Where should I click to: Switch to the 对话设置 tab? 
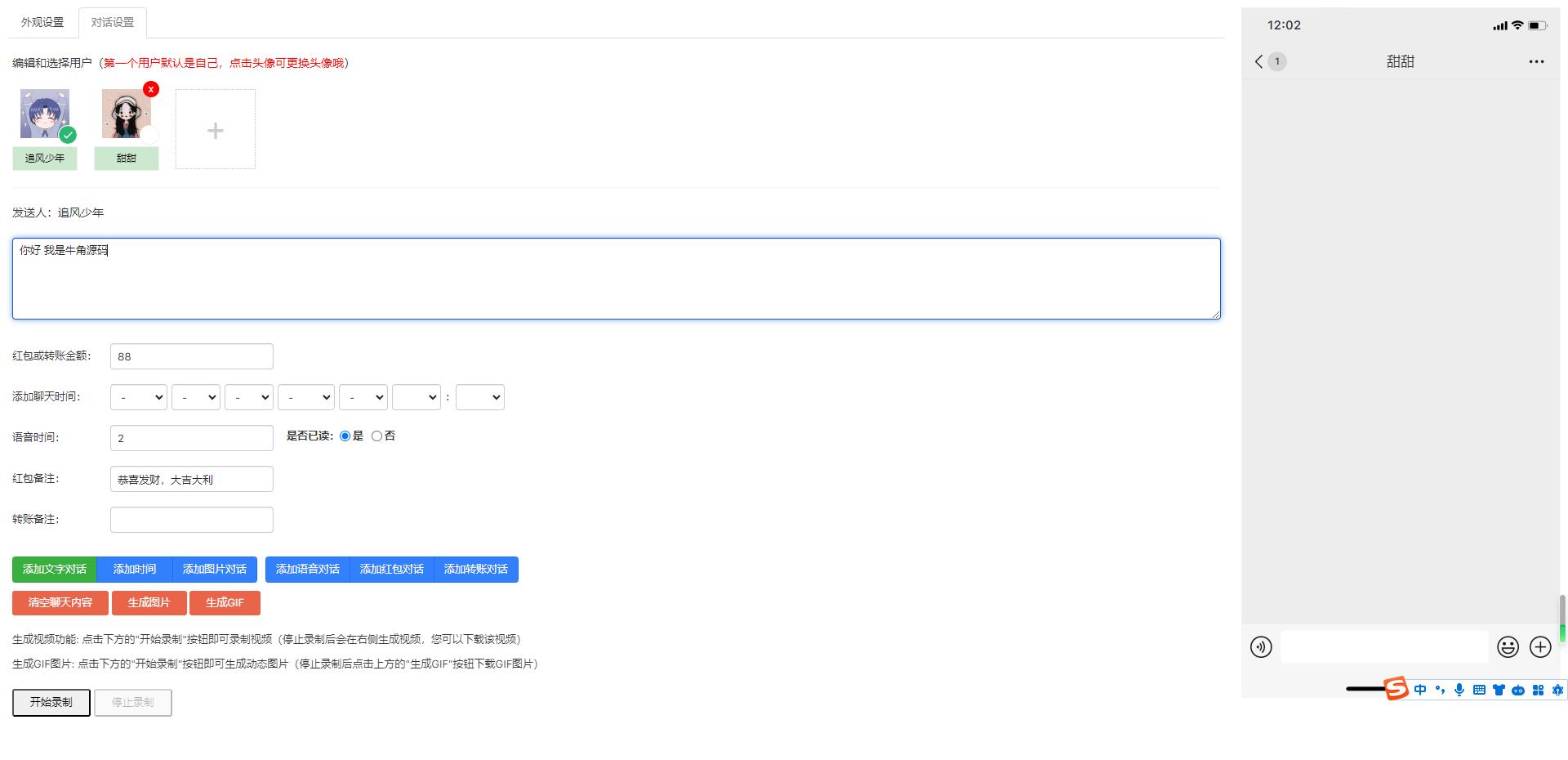coord(113,23)
